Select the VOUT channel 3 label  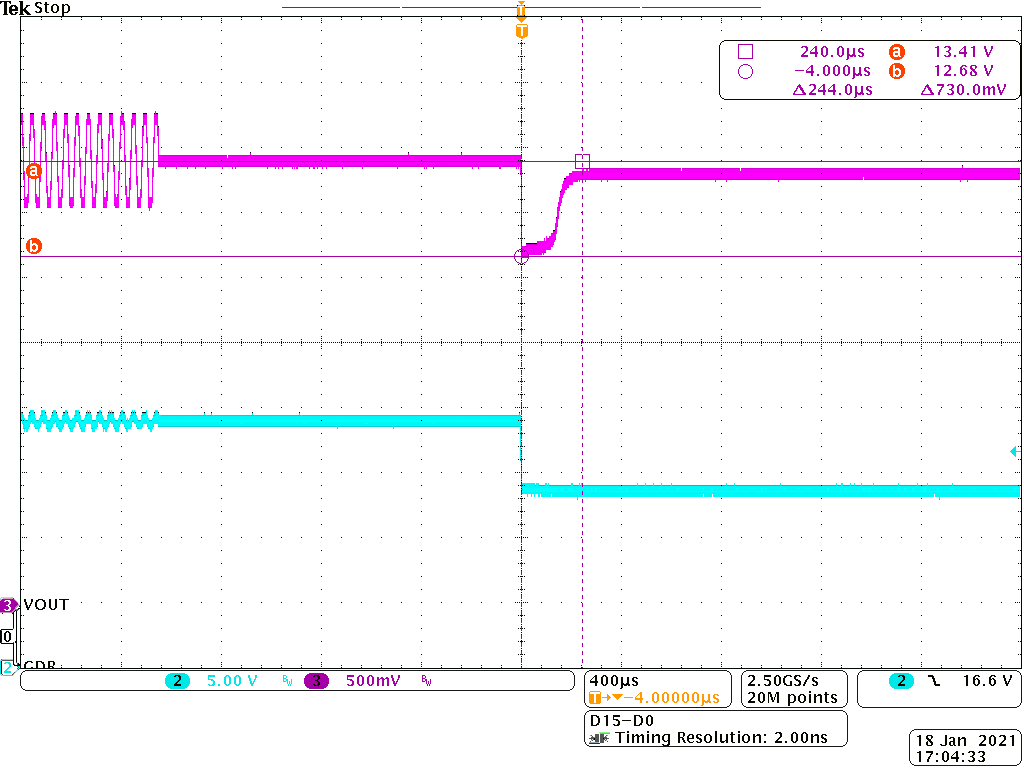point(46,605)
